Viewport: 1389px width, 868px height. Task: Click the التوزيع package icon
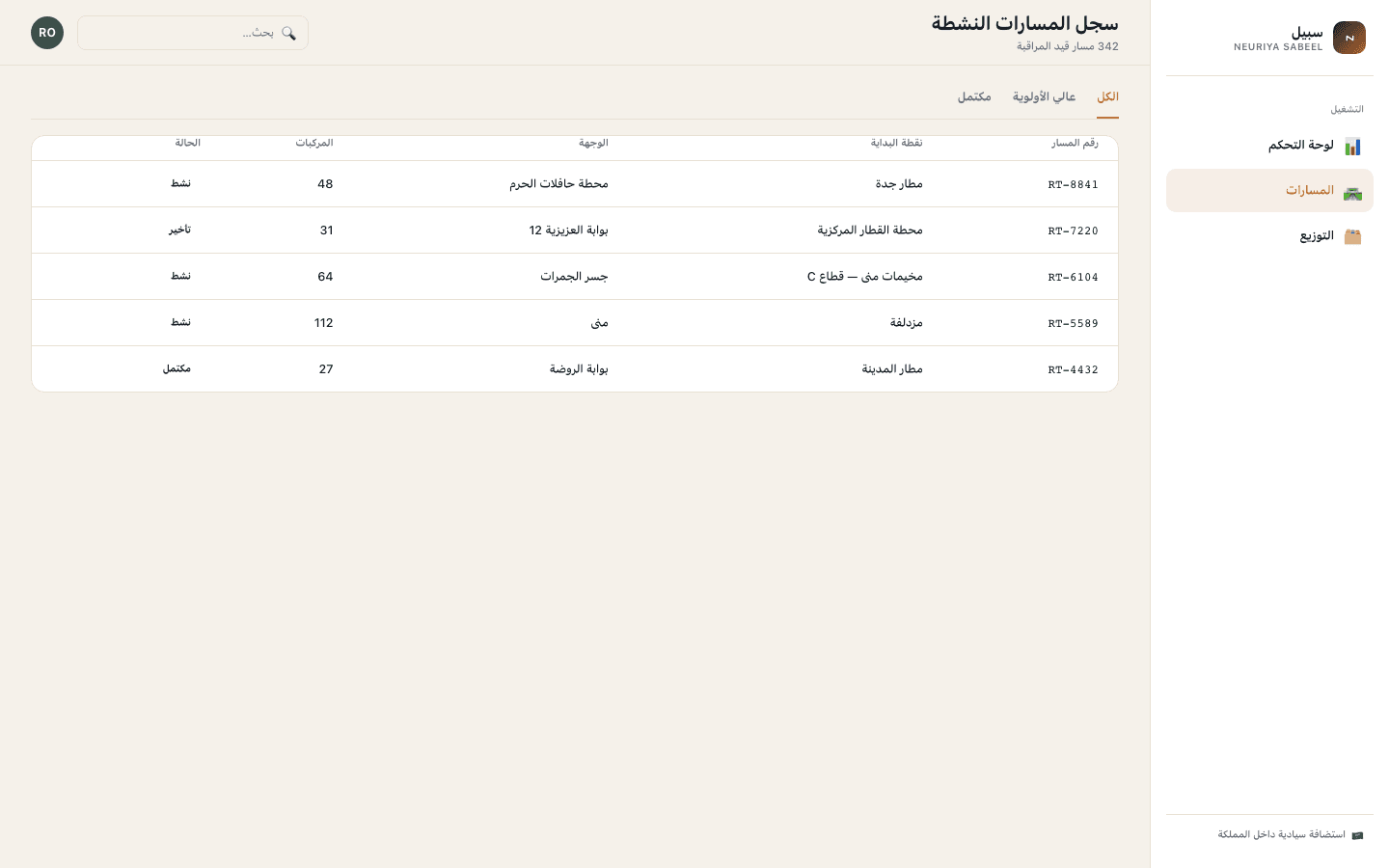coord(1352,236)
